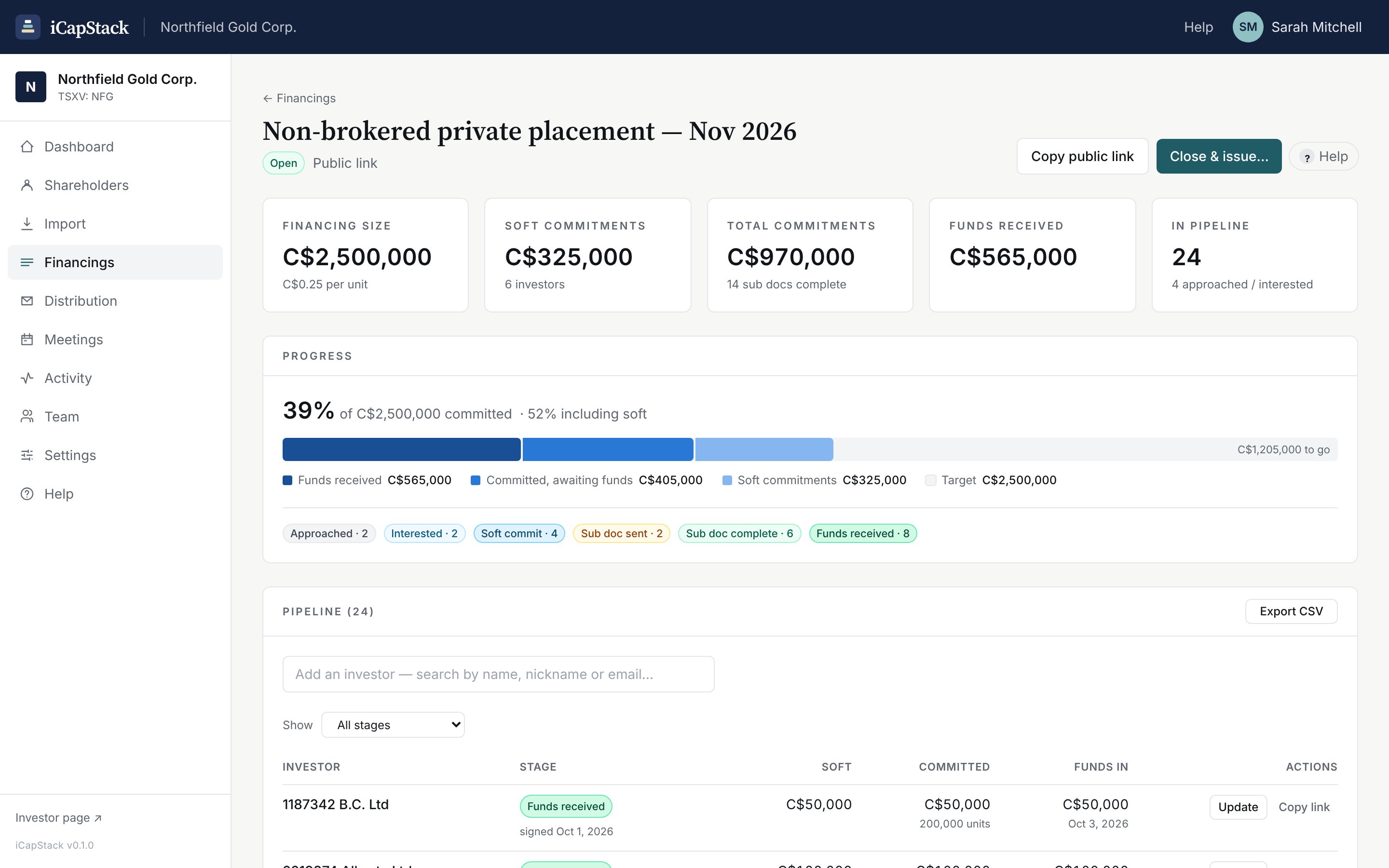Click the Settings sliders icon
1389x868 pixels.
pos(27,455)
